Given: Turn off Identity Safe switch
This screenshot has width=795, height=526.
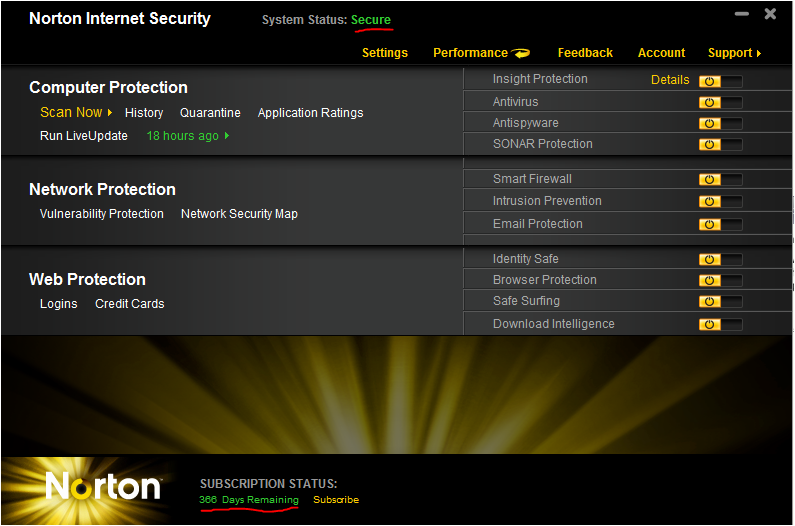Looking at the screenshot, I should [720, 260].
